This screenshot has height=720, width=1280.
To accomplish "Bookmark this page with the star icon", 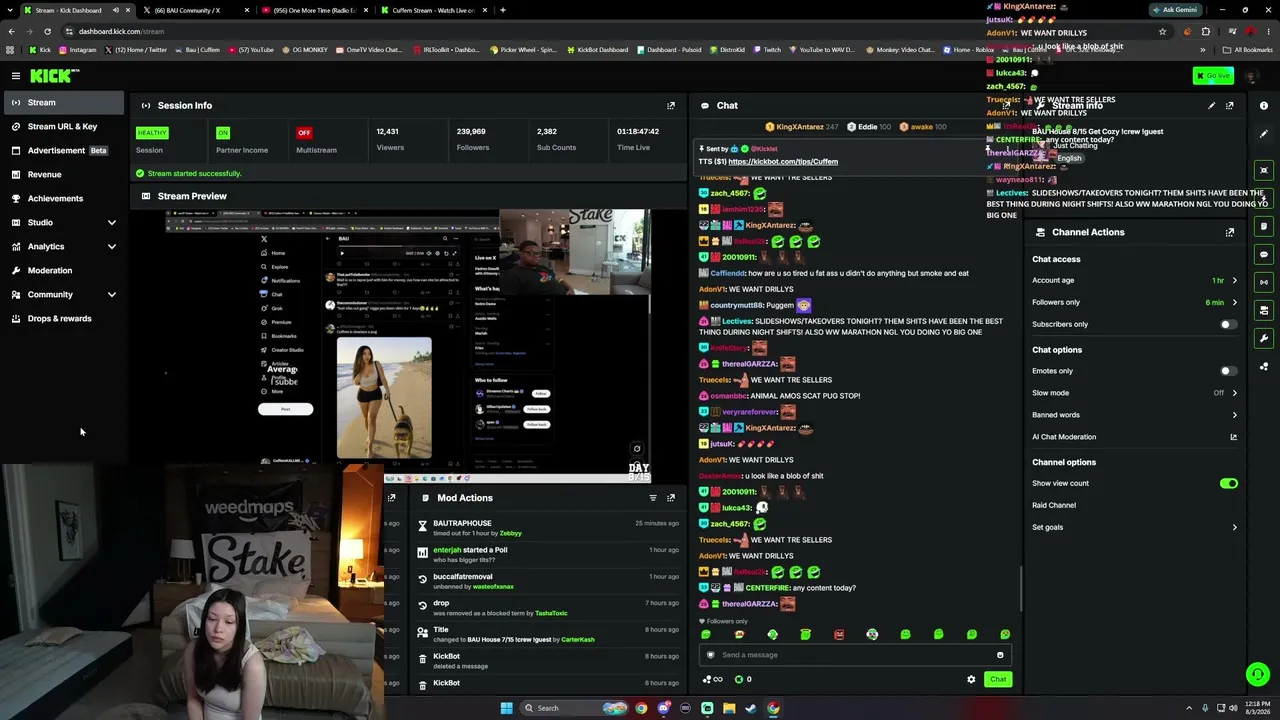I will click(1162, 31).
